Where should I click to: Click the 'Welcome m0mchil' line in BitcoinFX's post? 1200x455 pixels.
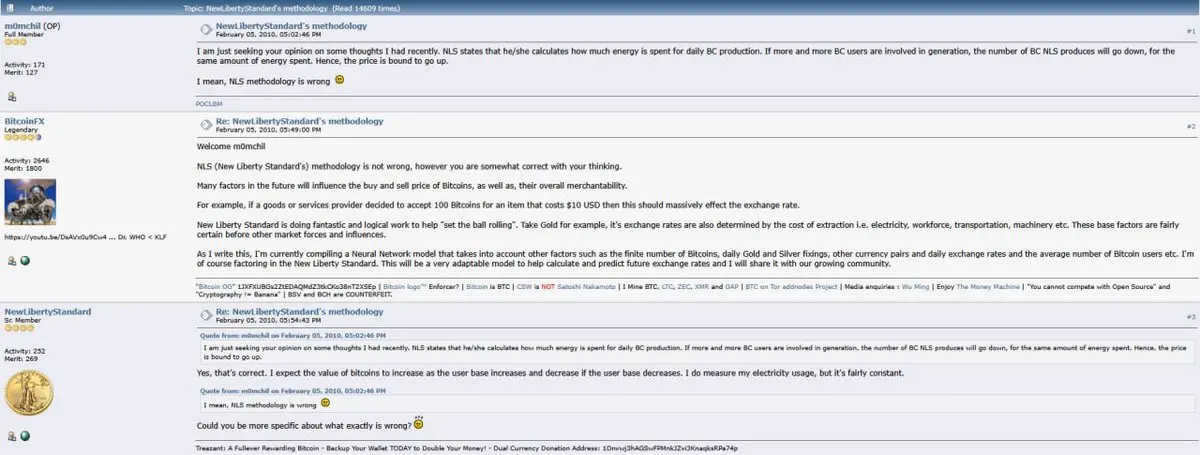pos(229,147)
